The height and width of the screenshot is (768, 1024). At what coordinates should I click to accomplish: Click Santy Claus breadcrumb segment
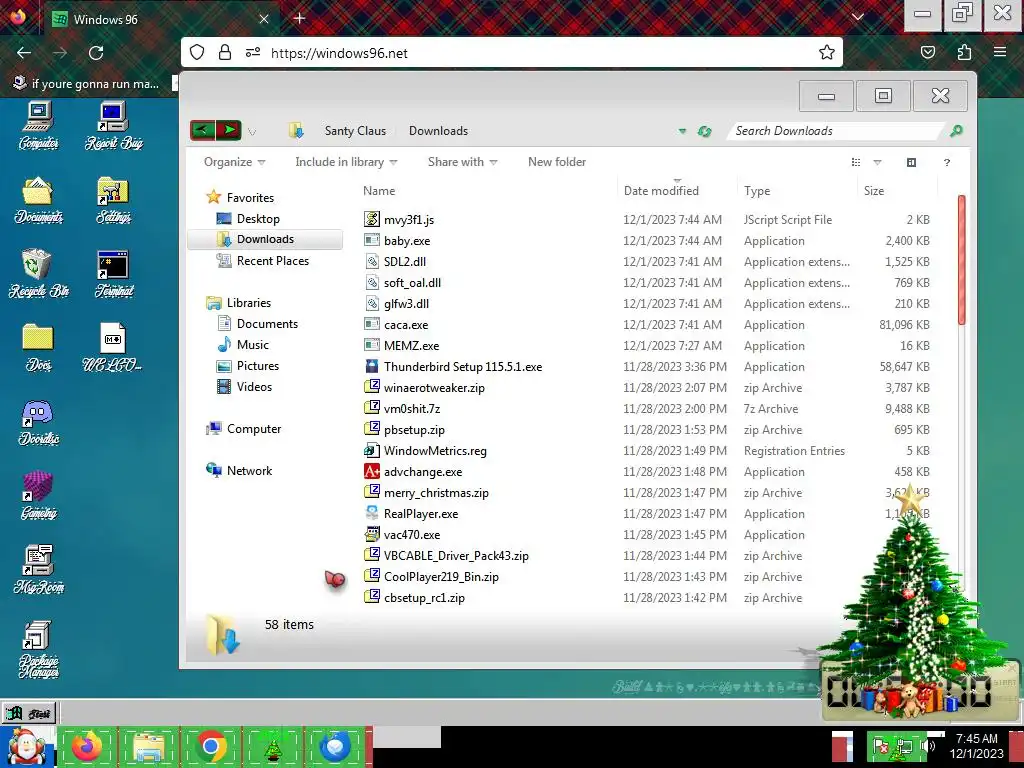click(x=355, y=131)
